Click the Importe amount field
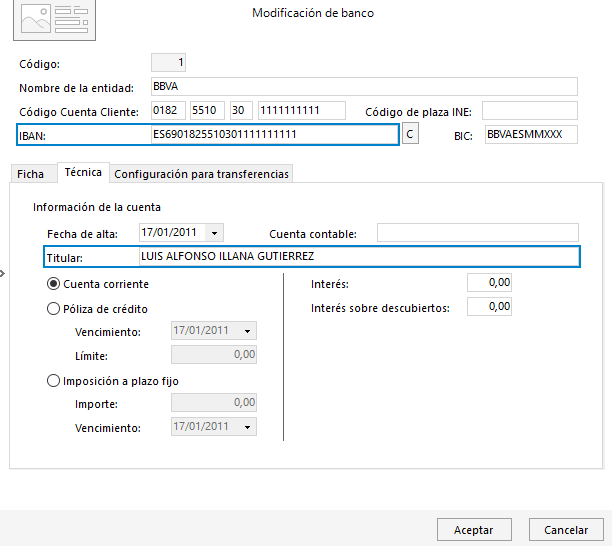Screen dimensions: 612x546 pyautogui.click(x=214, y=402)
